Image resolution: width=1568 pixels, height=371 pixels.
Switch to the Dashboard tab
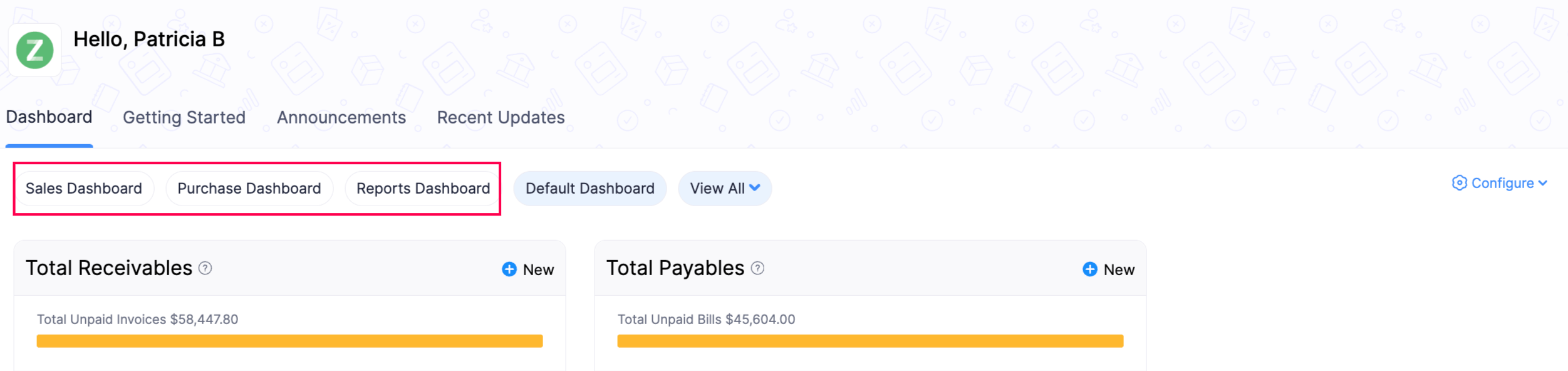(49, 117)
